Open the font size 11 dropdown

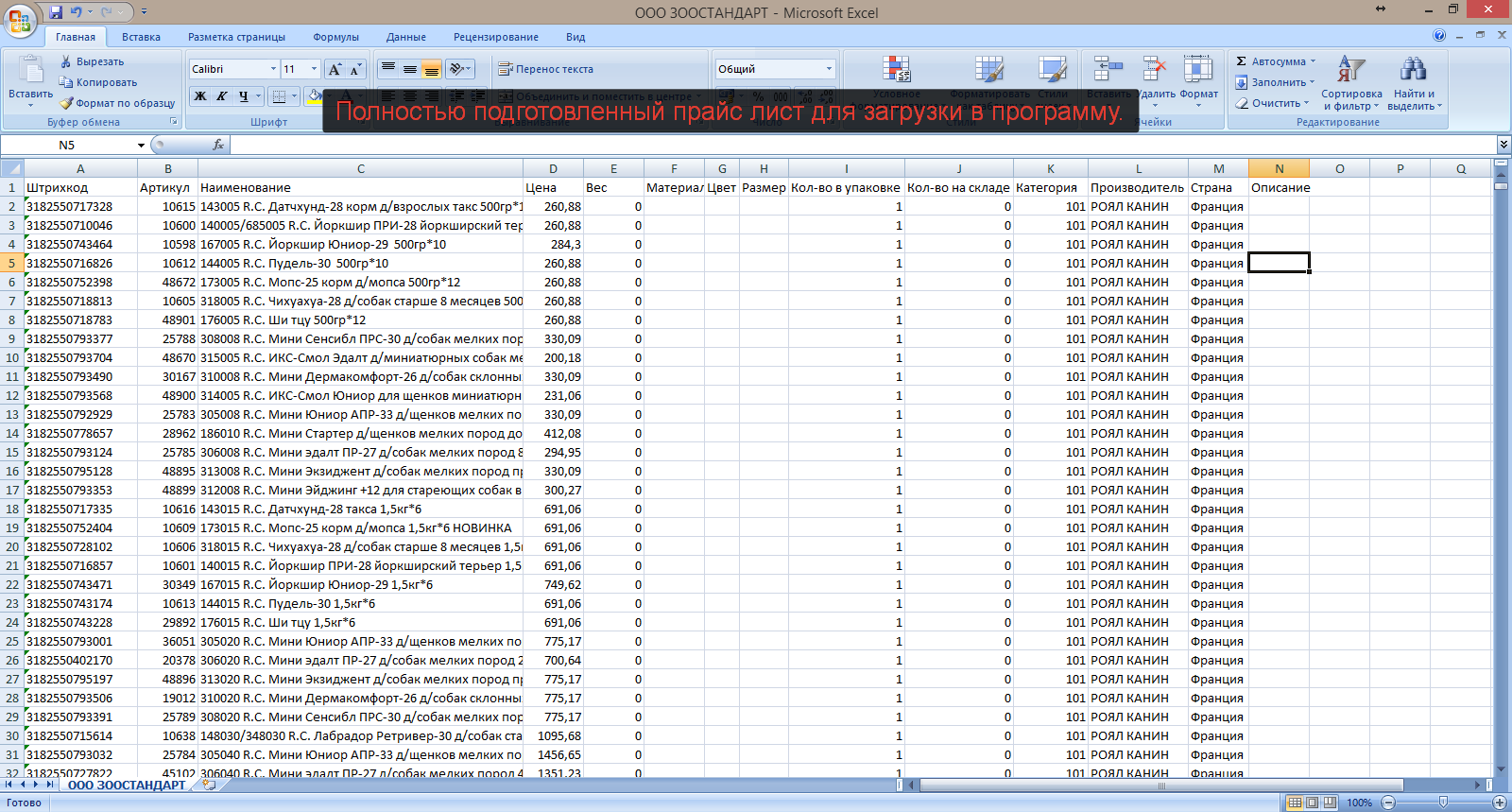coord(315,69)
